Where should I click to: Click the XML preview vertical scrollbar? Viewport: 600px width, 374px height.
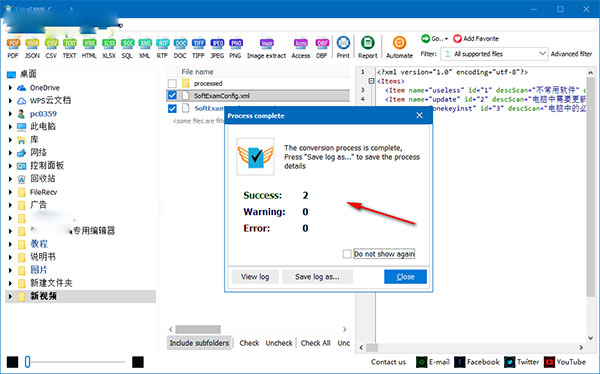tap(590, 188)
